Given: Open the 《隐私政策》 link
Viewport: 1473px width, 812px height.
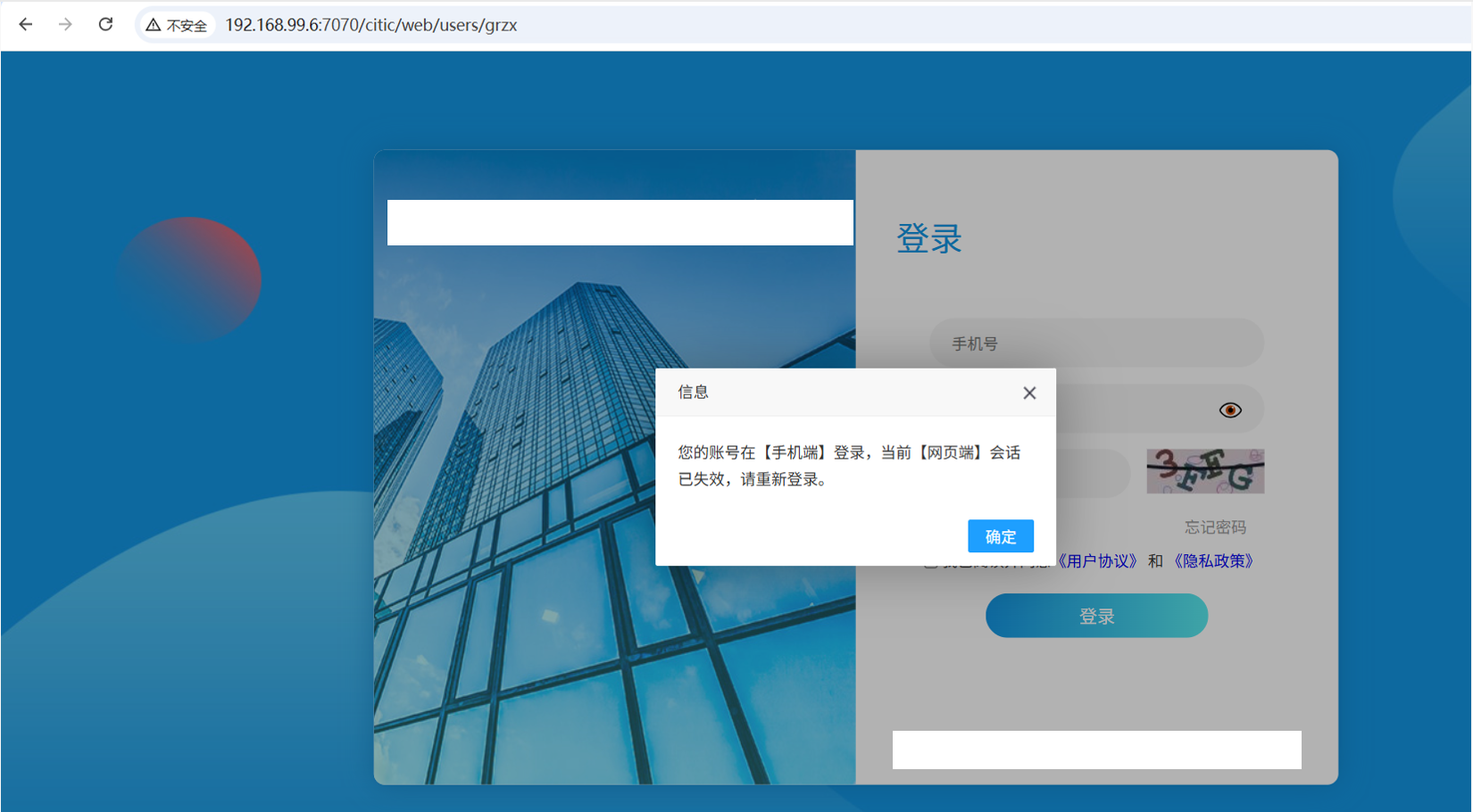Looking at the screenshot, I should [x=1213, y=561].
